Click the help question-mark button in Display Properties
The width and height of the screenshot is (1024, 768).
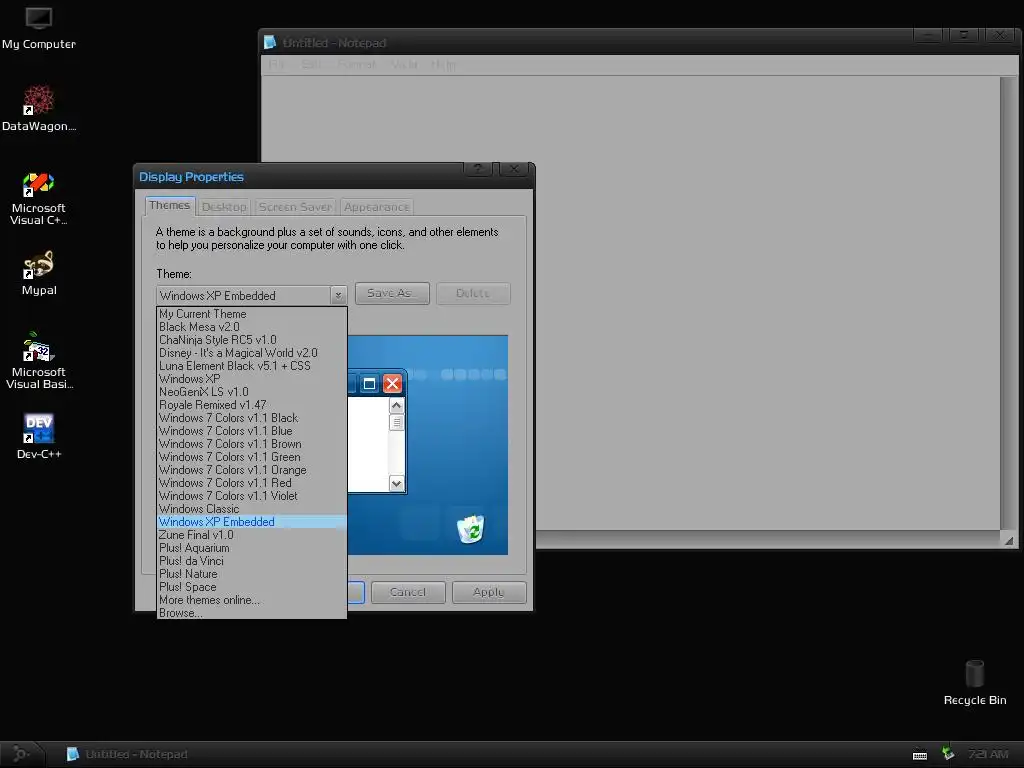(x=478, y=169)
